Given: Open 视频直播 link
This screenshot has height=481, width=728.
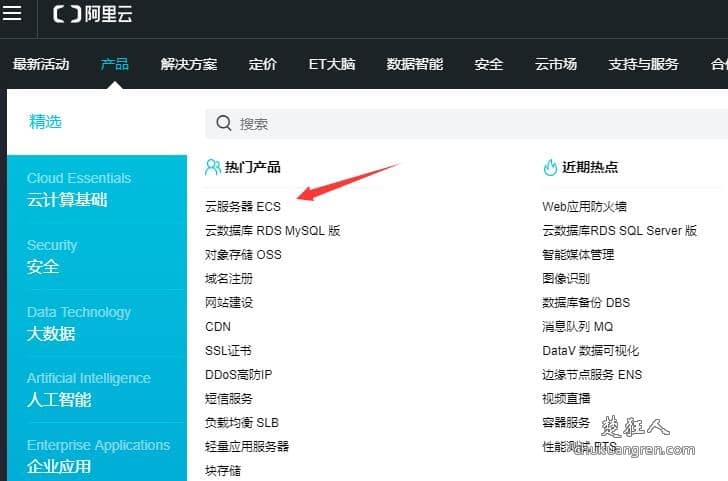Looking at the screenshot, I should pos(566,399).
